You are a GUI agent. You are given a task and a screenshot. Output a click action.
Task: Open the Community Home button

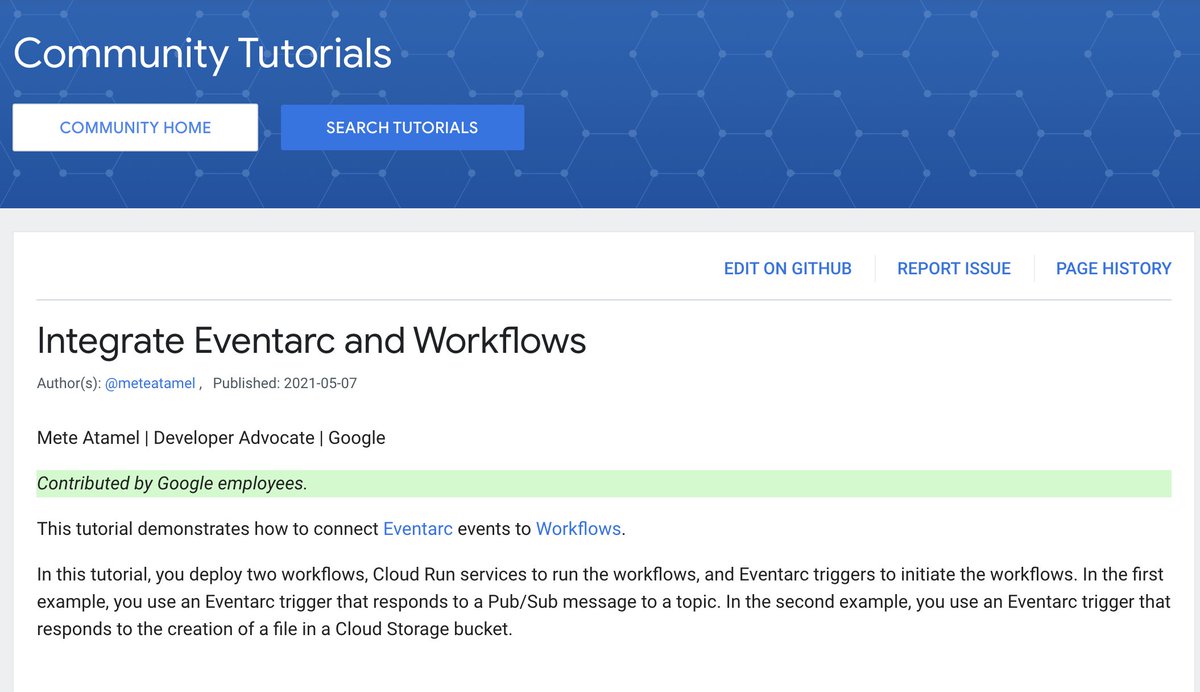[x=135, y=127]
